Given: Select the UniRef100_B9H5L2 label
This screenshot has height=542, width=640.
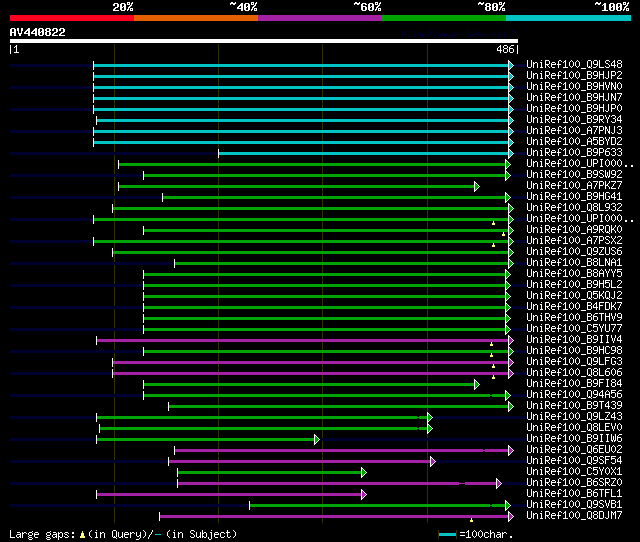Looking at the screenshot, I should (x=574, y=284).
